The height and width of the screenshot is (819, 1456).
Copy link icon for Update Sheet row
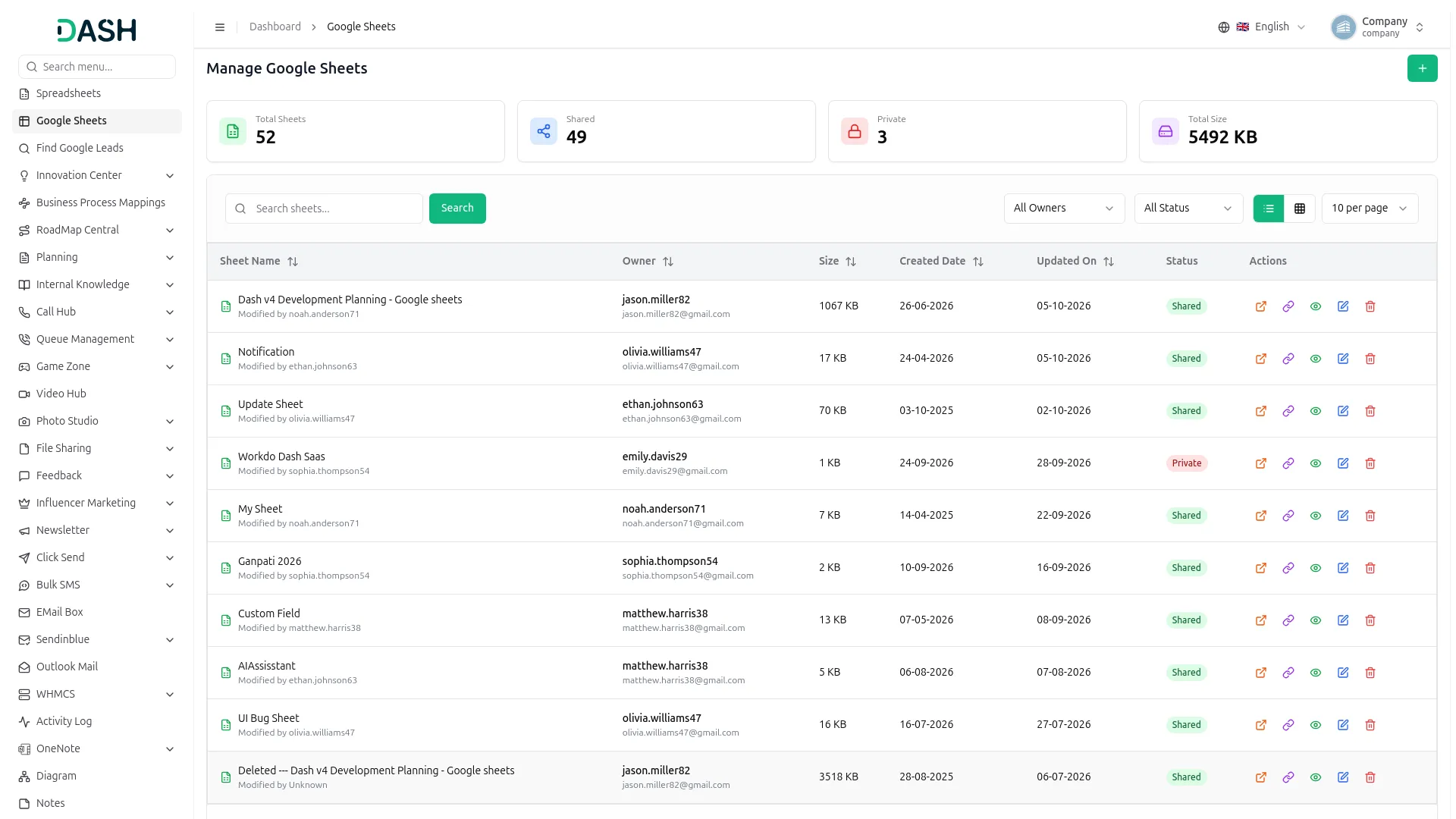click(x=1288, y=411)
